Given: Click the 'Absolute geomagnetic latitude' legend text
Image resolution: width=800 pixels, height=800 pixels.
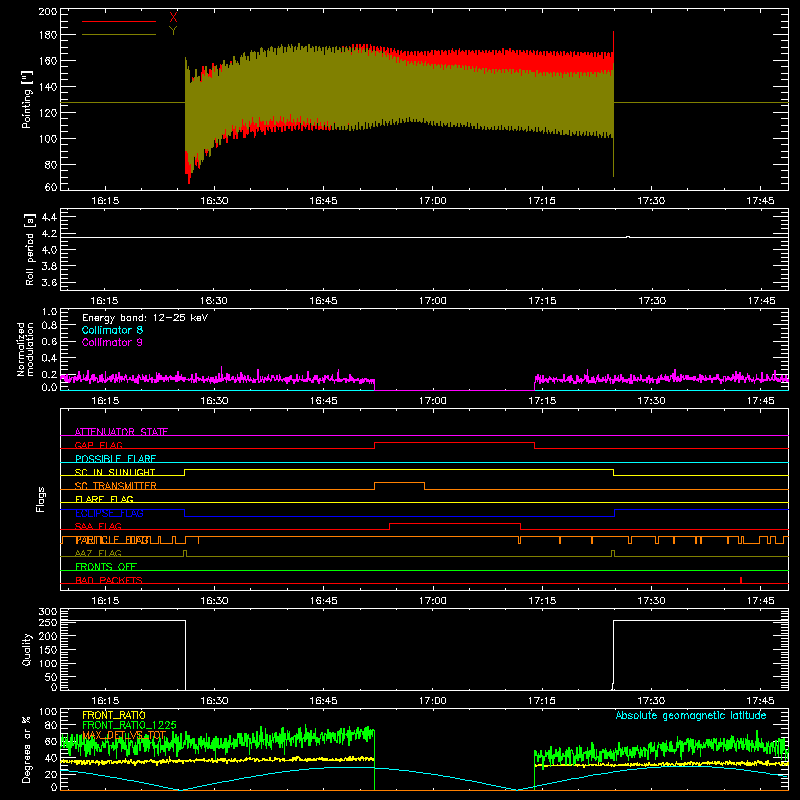Looking at the screenshot, I should 691,715.
